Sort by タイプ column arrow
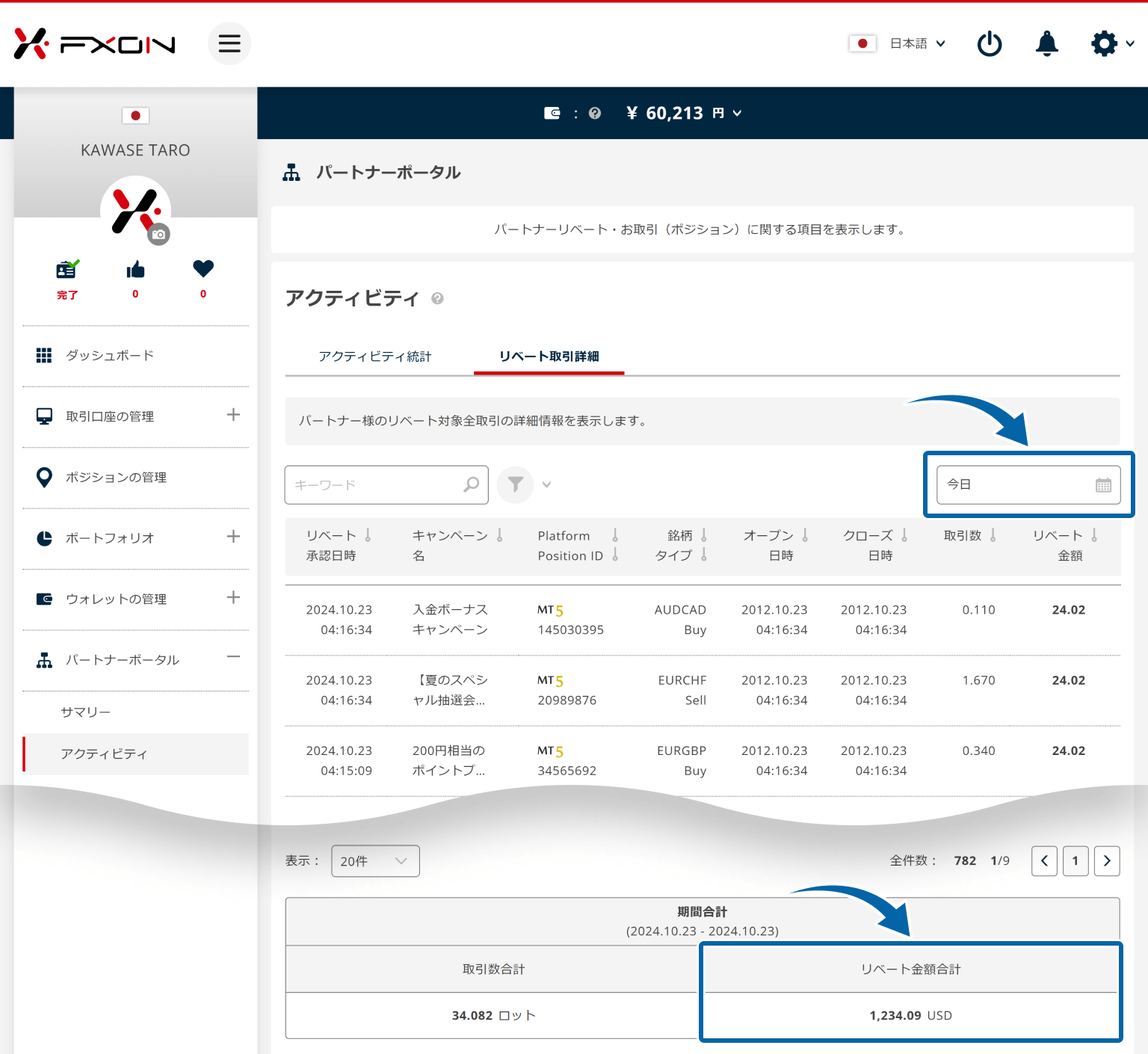The height and width of the screenshot is (1054, 1148). [704, 555]
